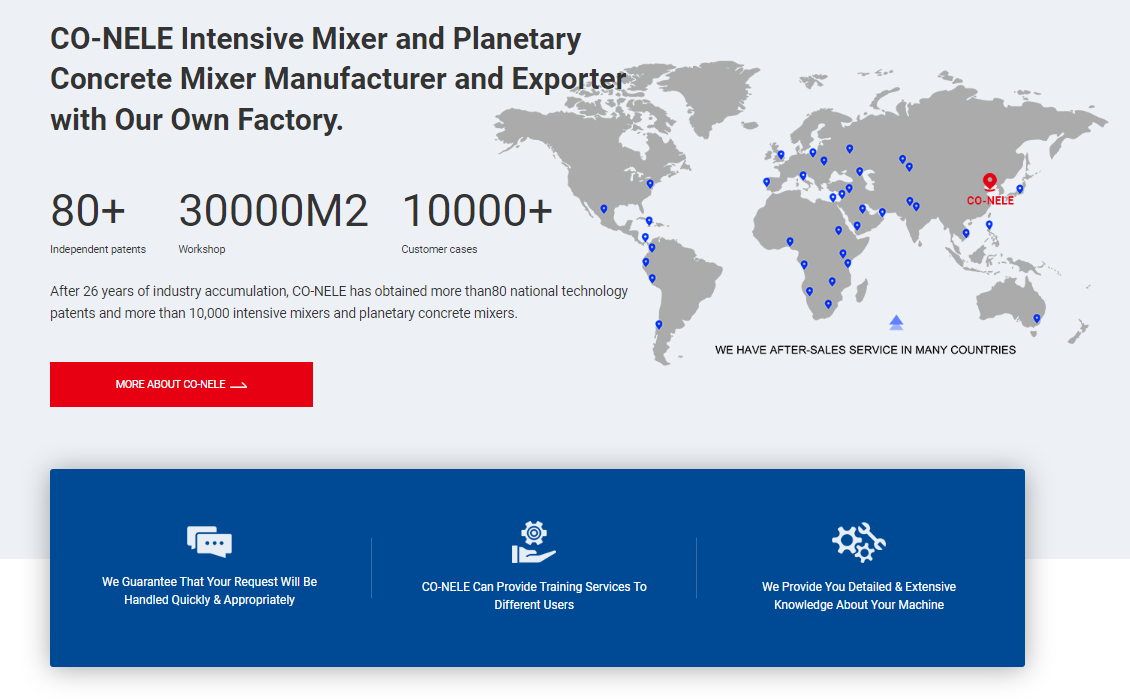Click the map pin on US east coast
This screenshot has width=1130, height=699.
click(650, 184)
